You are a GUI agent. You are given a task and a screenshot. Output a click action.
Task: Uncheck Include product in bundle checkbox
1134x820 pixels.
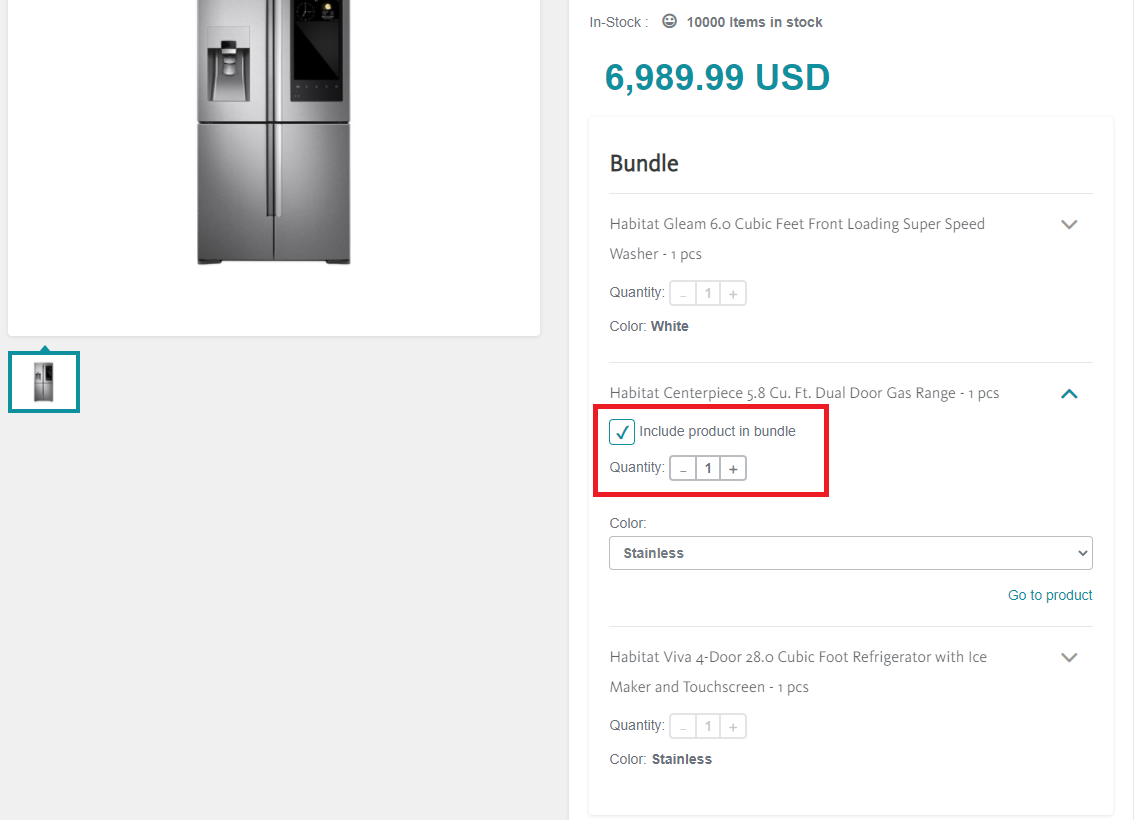[x=622, y=432]
